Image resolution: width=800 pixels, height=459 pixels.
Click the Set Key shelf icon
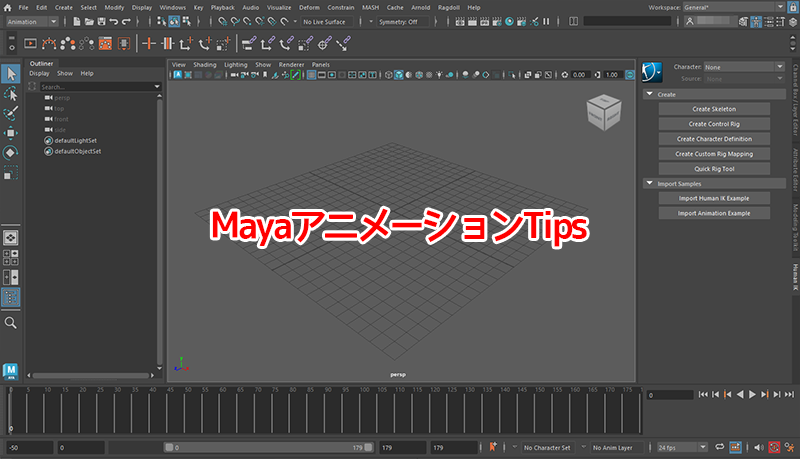[x=149, y=44]
